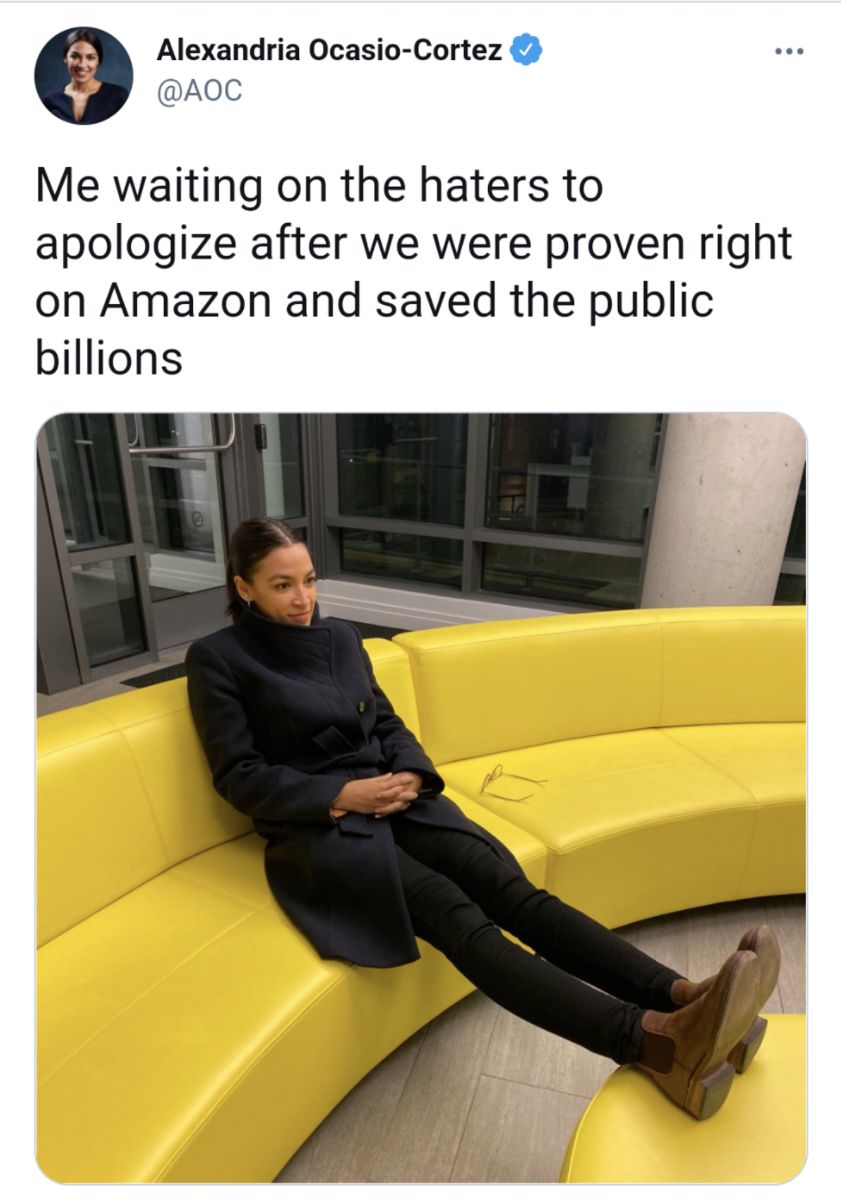Viewport: 841px width, 1200px height.
Task: Click the Alexandria Ocasio-Cortez display name
Action: click(330, 50)
